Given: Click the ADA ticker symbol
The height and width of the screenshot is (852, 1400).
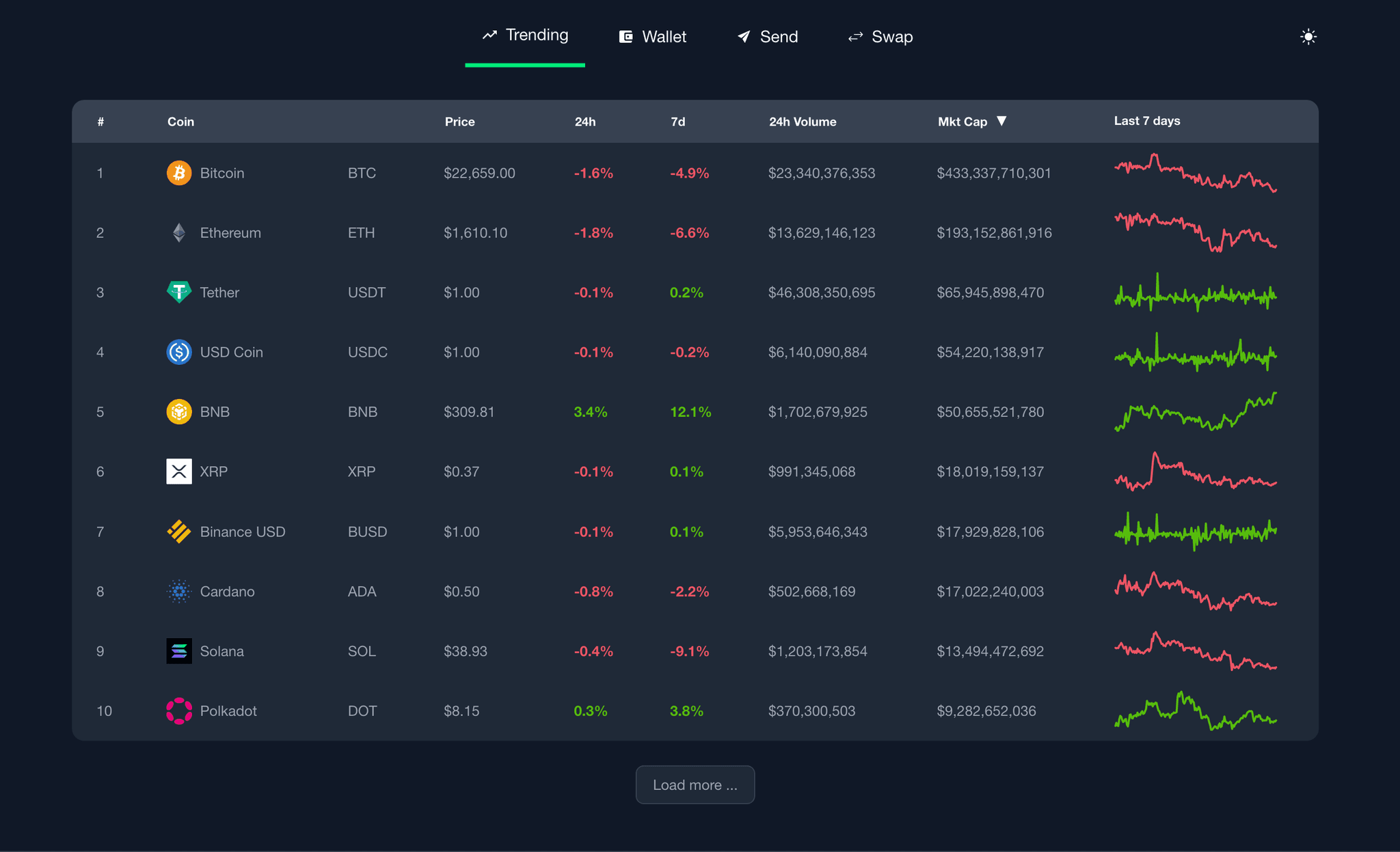Looking at the screenshot, I should (x=362, y=592).
